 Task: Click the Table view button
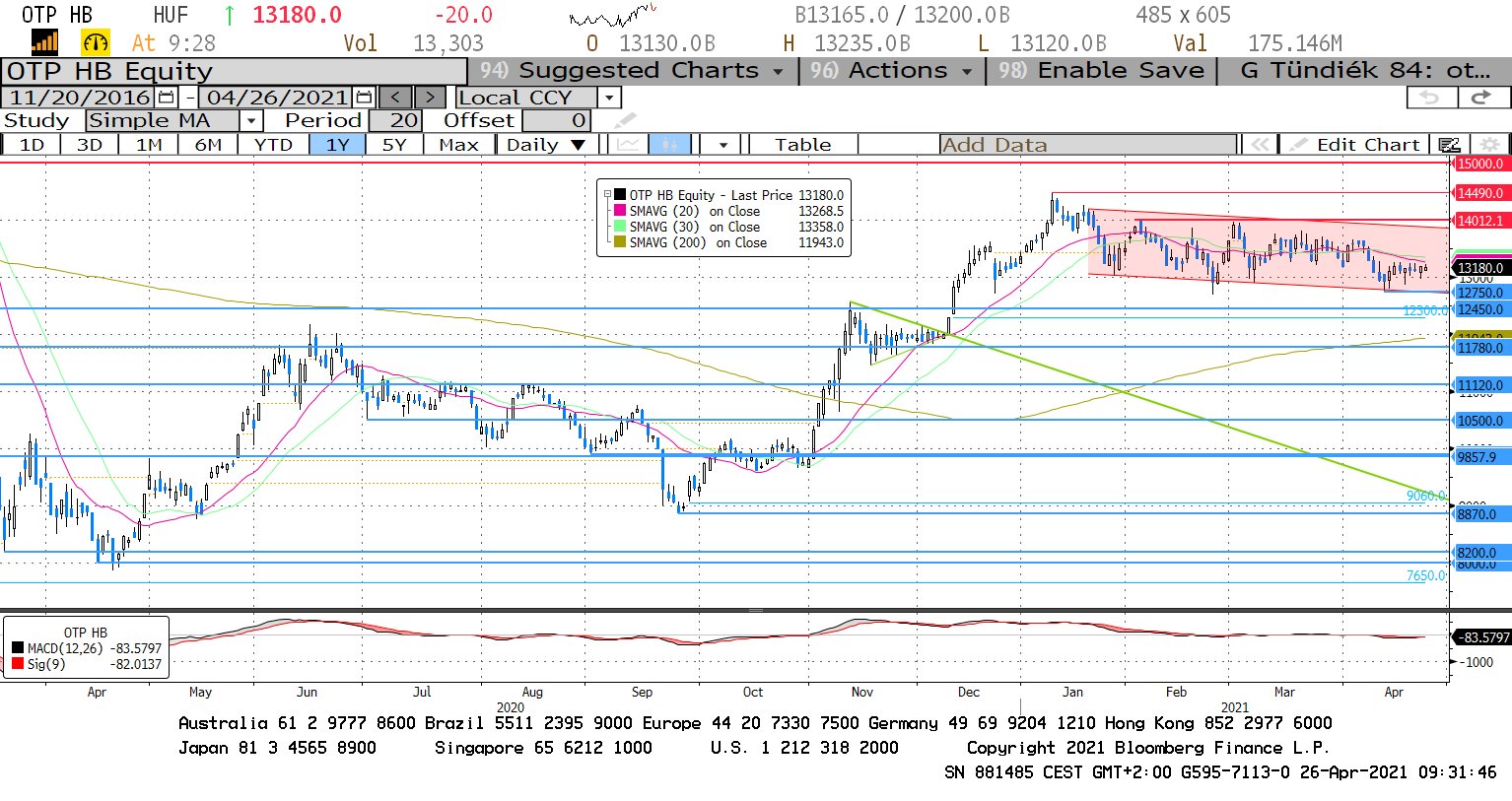pos(802,145)
